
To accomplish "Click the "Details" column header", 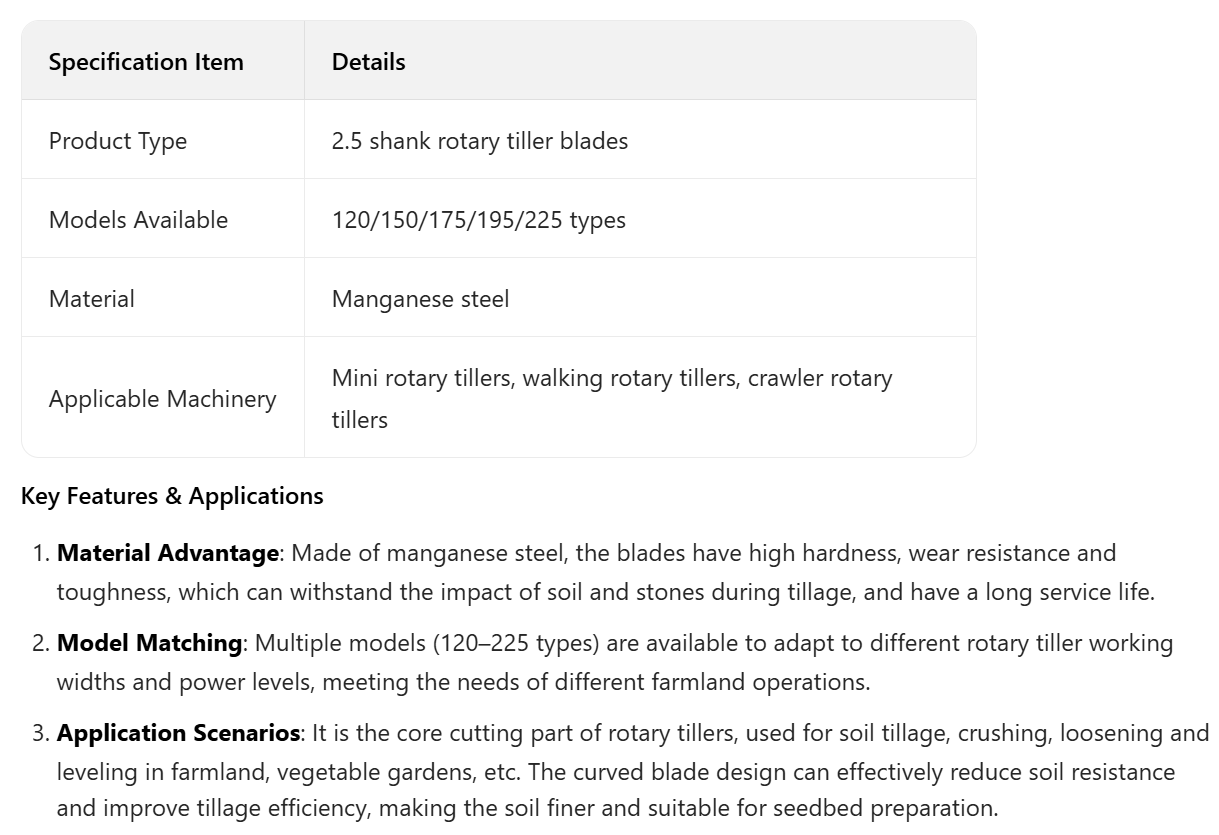I will tap(368, 62).
